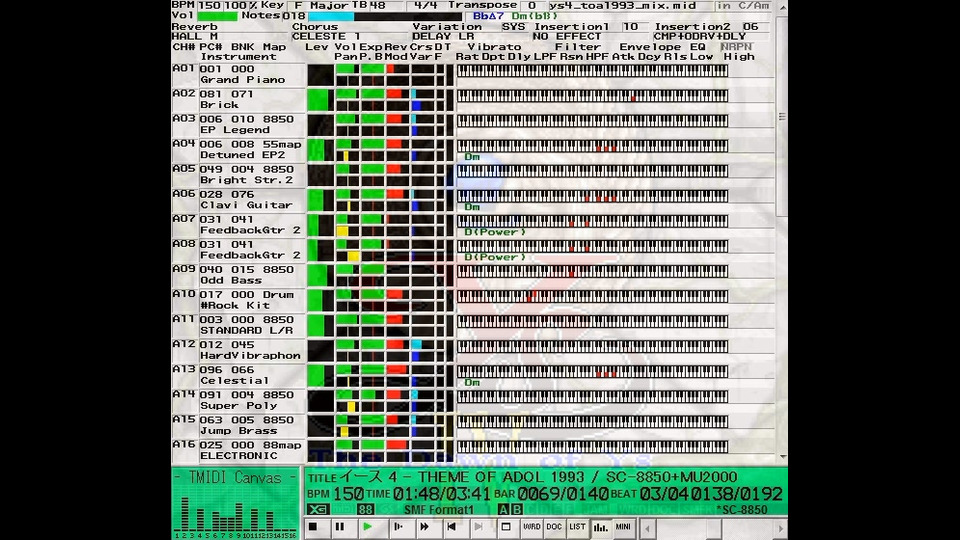This screenshot has height=540, width=960.
Task: Click the Key F Major field
Action: tap(321, 6)
